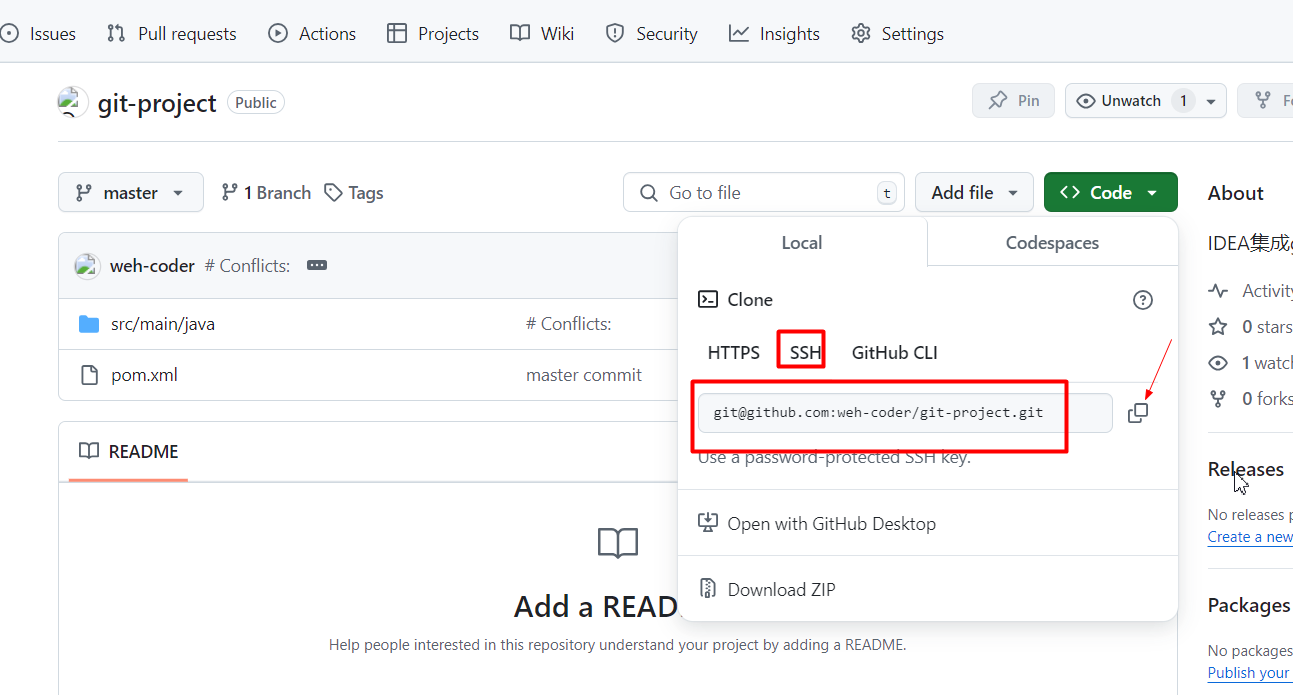Viewport: 1293px width, 695px height.
Task: Expand commit message ellipsis button
Action: click(x=317, y=266)
